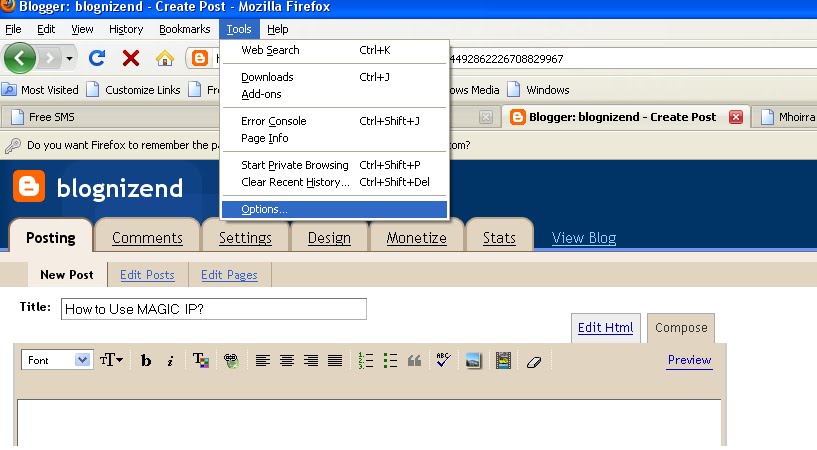
Task: Click the blognizend blog title
Action: point(119,188)
